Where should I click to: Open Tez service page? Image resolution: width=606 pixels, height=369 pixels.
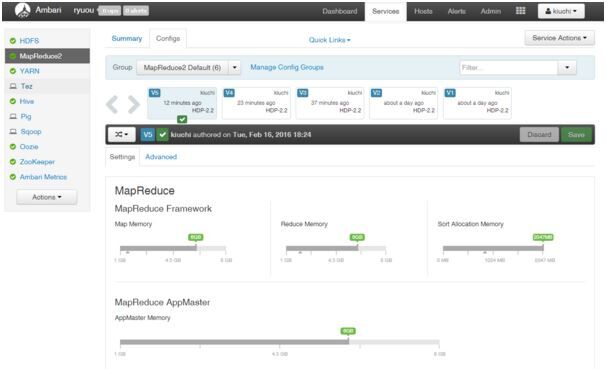pyautogui.click(x=27, y=86)
